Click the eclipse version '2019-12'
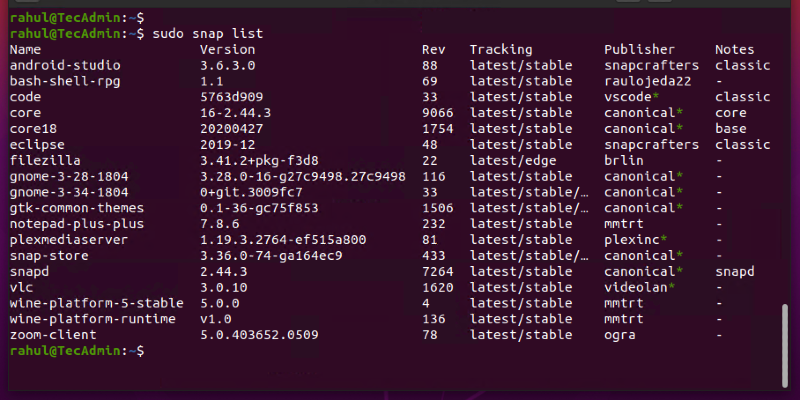The height and width of the screenshot is (400, 800). [x=228, y=145]
